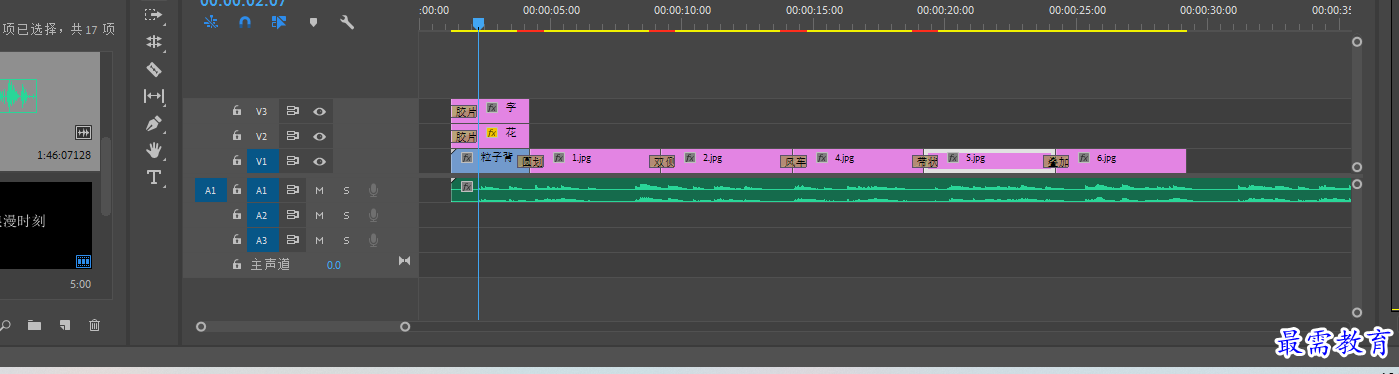
Task: Select the 粒子背 clip on V1
Action: [490, 160]
